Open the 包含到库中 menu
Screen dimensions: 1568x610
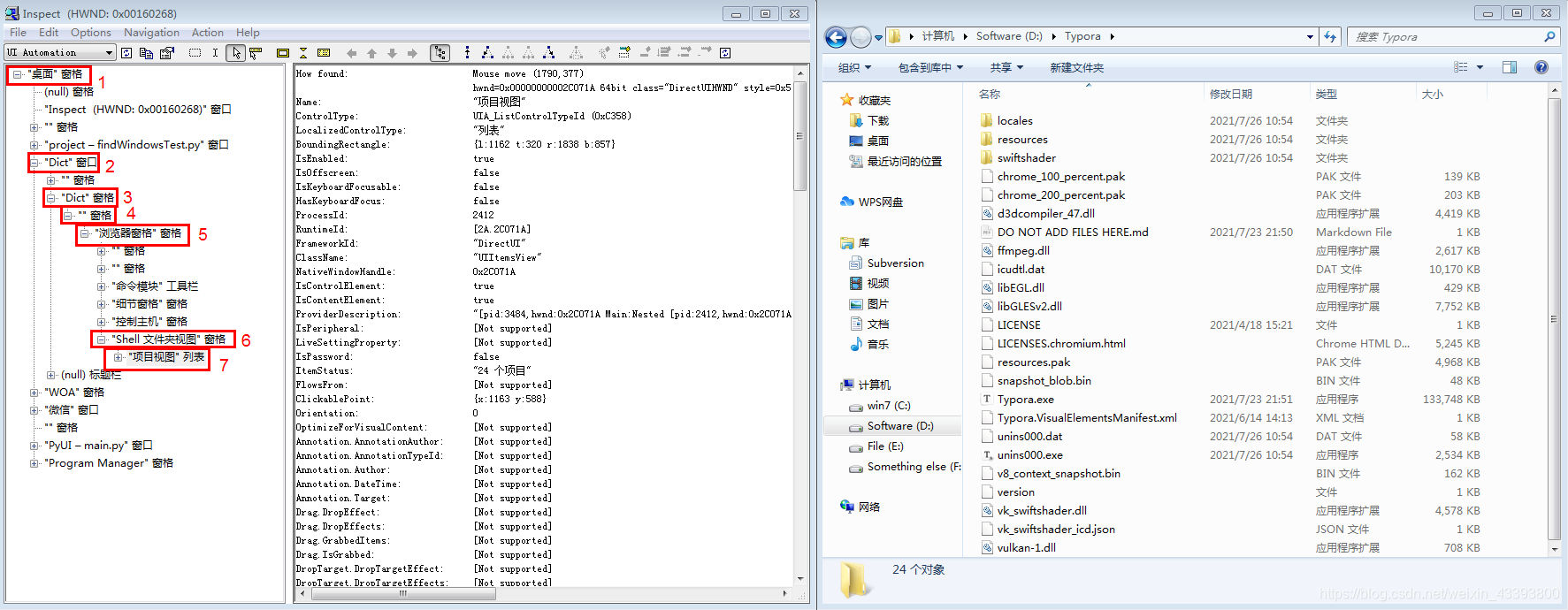[x=930, y=68]
